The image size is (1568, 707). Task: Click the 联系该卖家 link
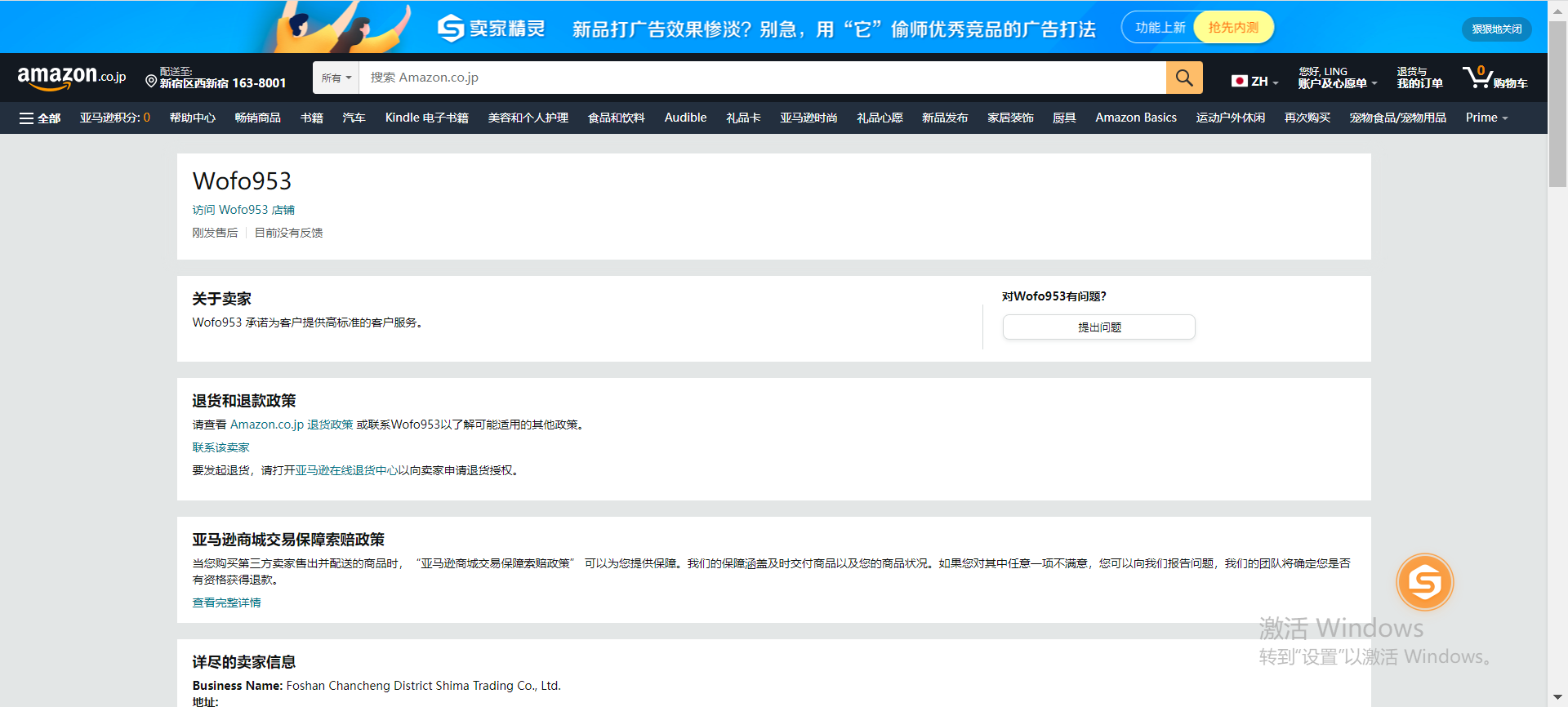click(220, 447)
